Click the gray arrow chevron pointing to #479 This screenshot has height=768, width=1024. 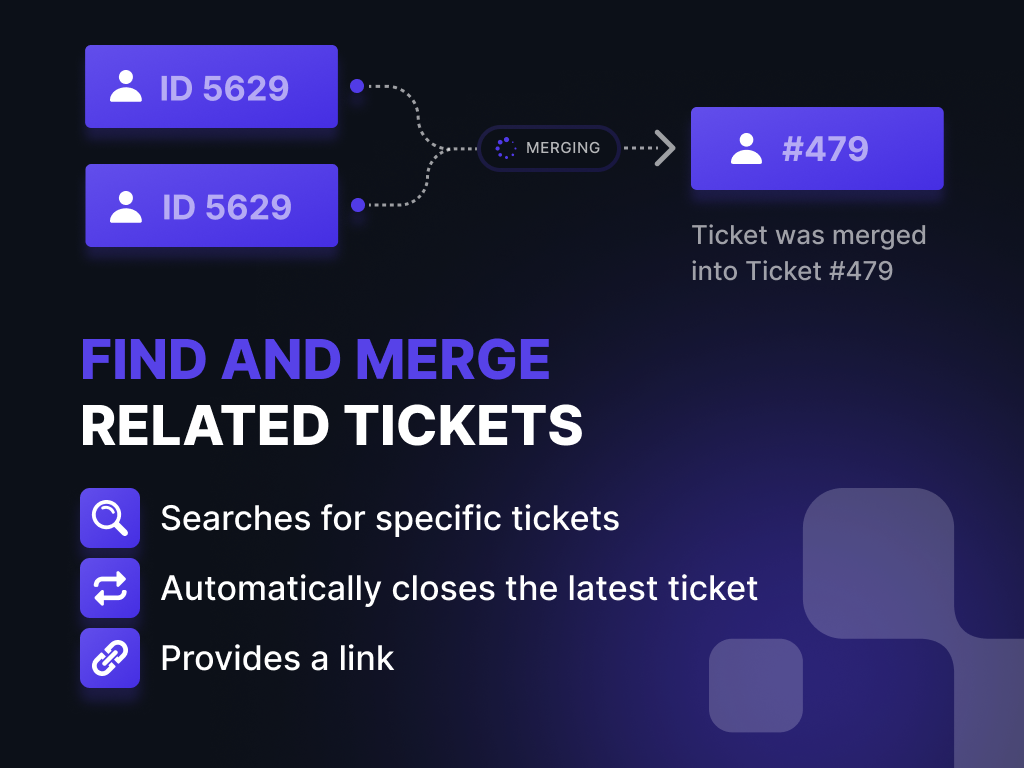[664, 148]
